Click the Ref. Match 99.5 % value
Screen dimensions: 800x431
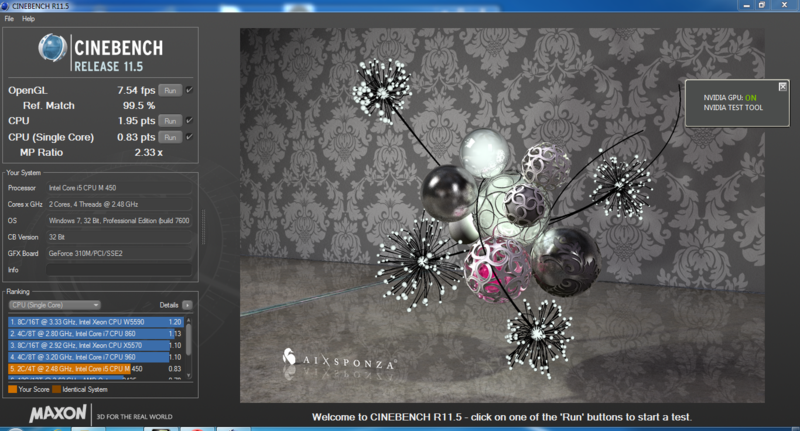[x=139, y=106]
